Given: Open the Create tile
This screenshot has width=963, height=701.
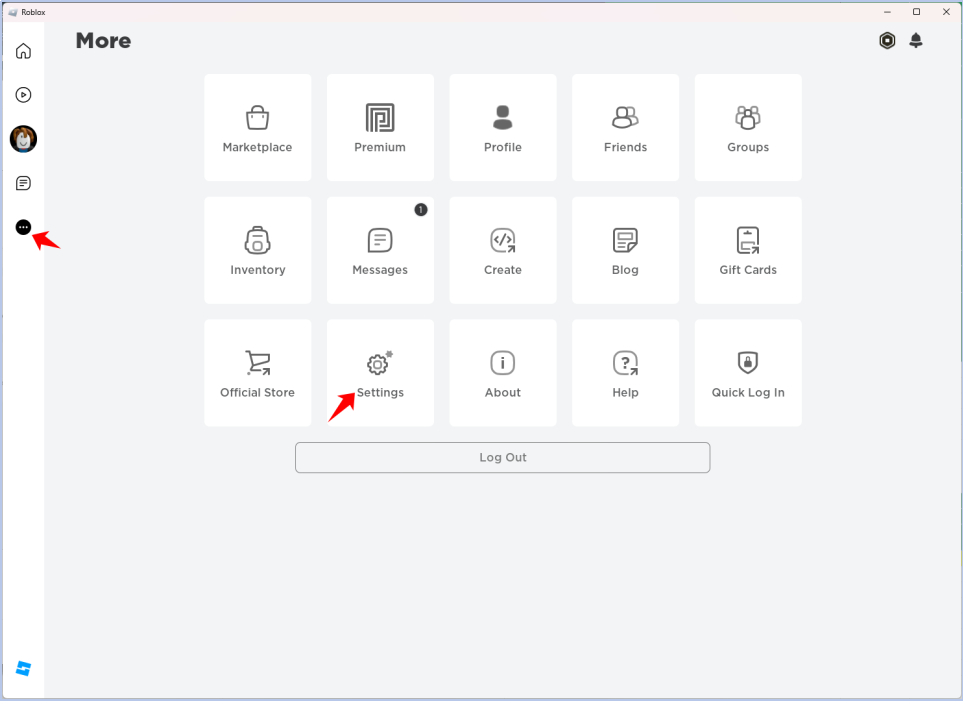Looking at the screenshot, I should tap(503, 250).
